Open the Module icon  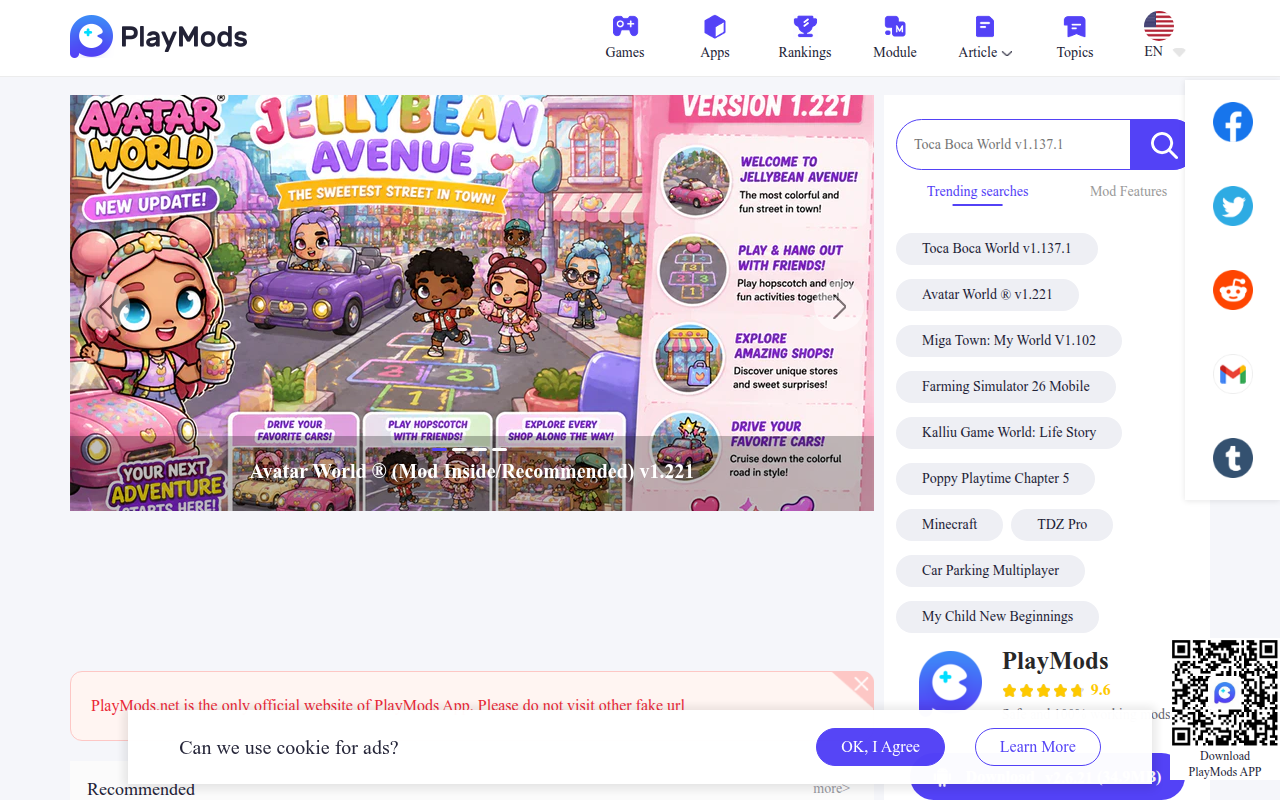coord(895,26)
